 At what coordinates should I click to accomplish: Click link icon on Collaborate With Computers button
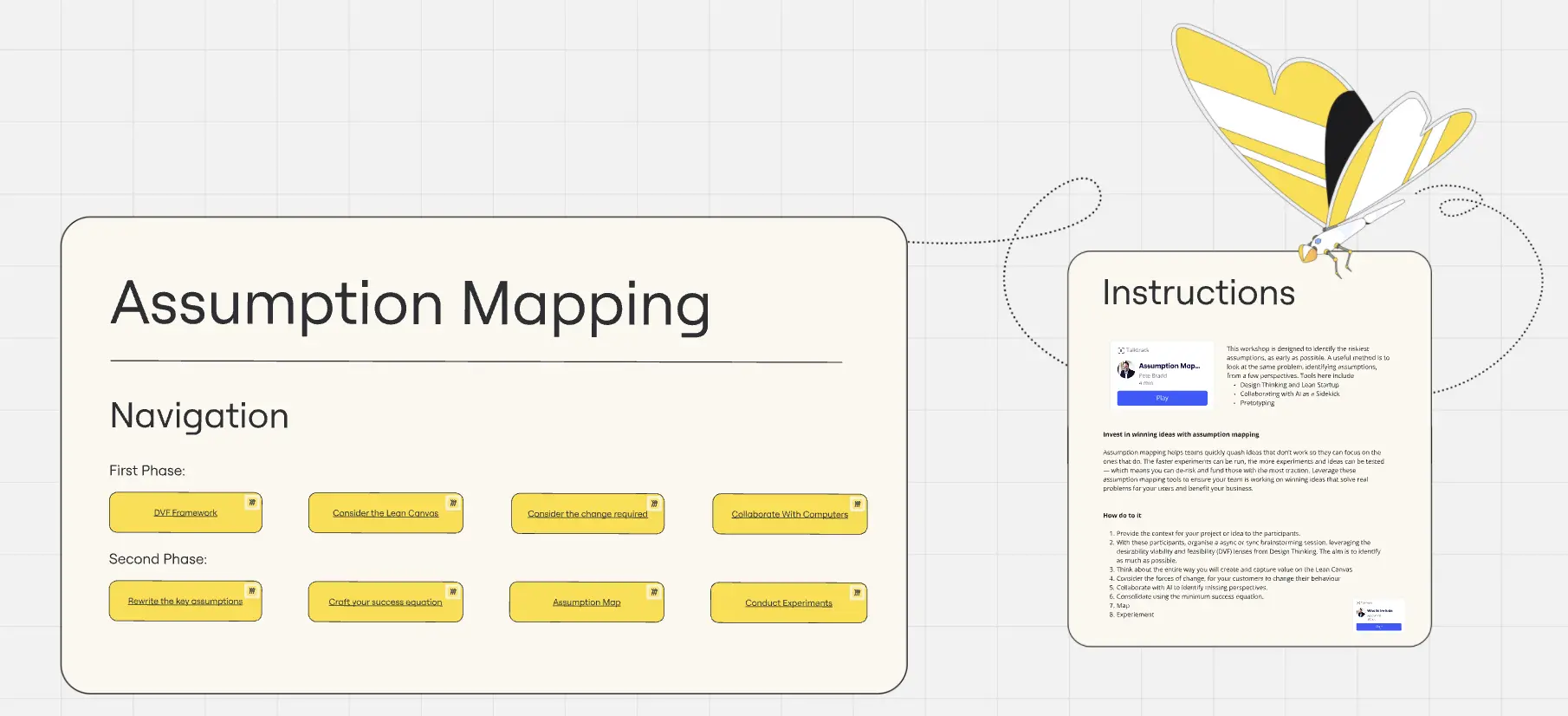tap(857, 504)
